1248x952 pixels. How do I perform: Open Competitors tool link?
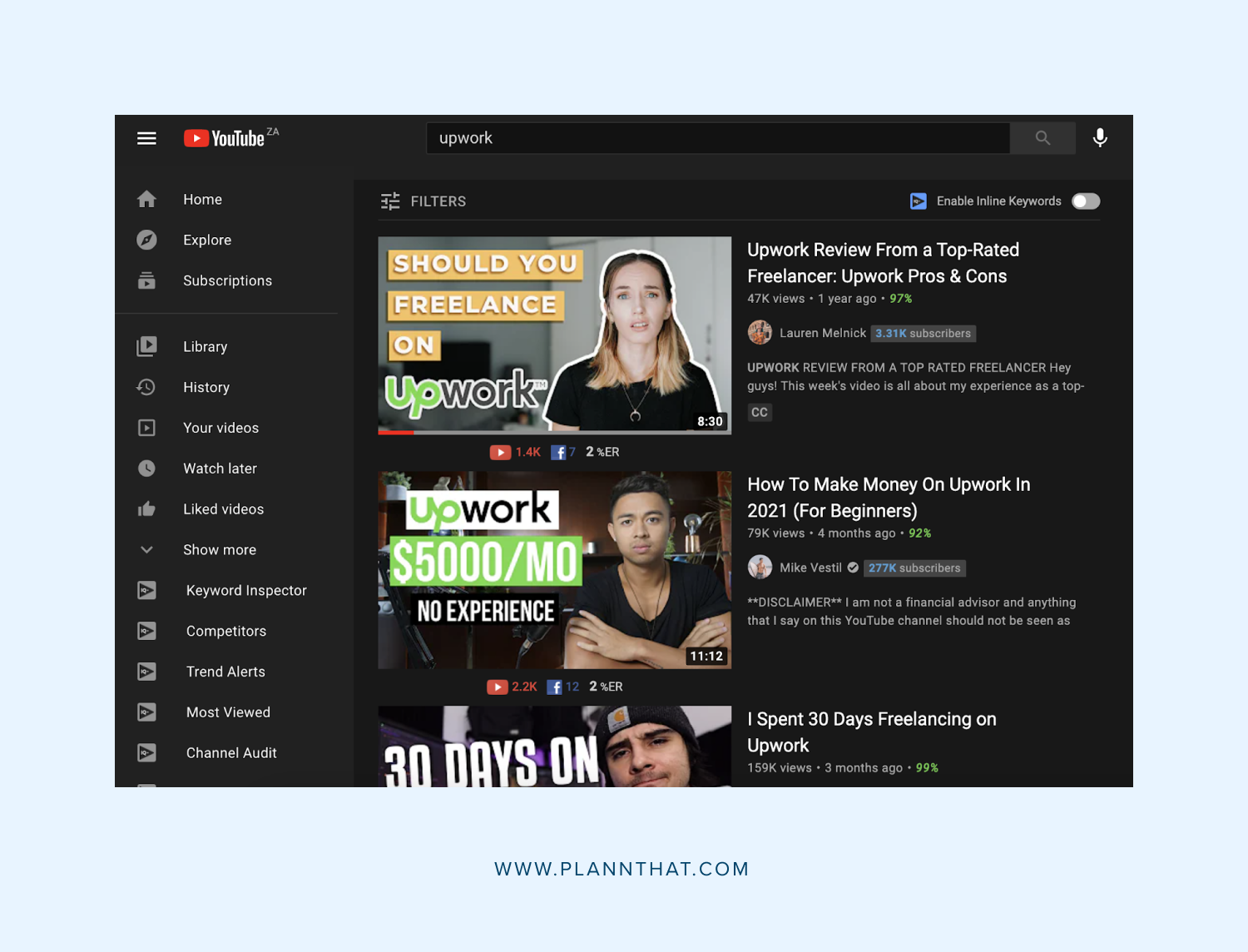click(x=226, y=632)
